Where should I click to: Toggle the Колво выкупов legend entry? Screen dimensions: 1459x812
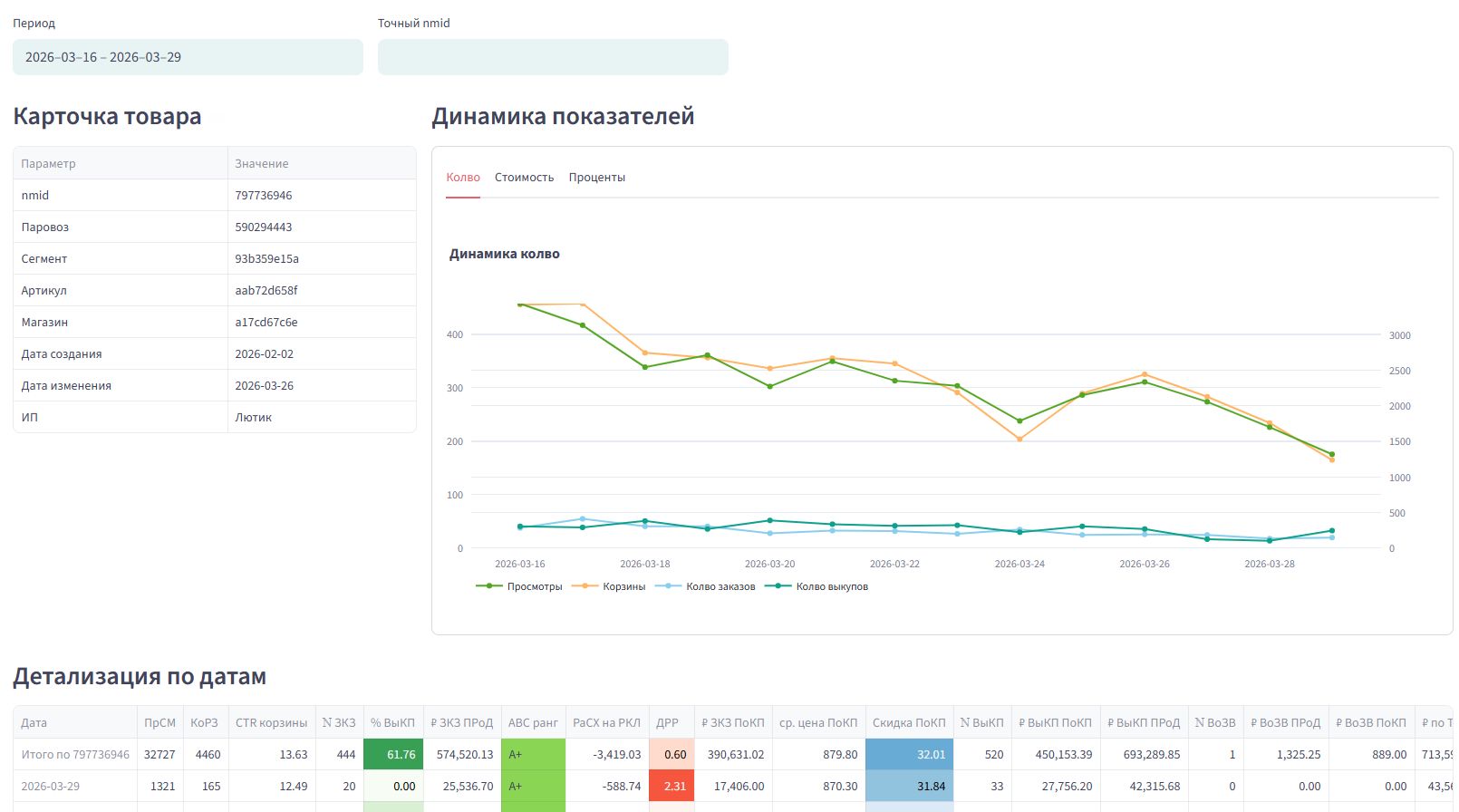tap(816, 586)
